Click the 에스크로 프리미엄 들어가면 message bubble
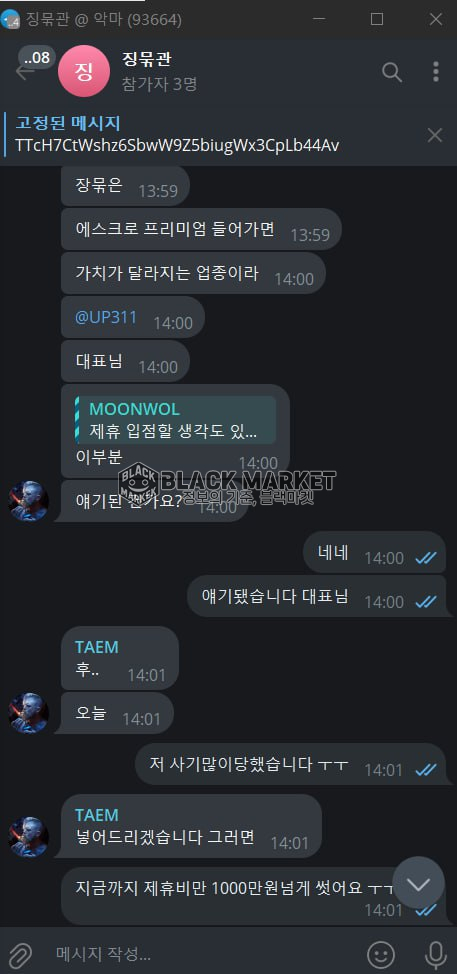 click(x=201, y=229)
